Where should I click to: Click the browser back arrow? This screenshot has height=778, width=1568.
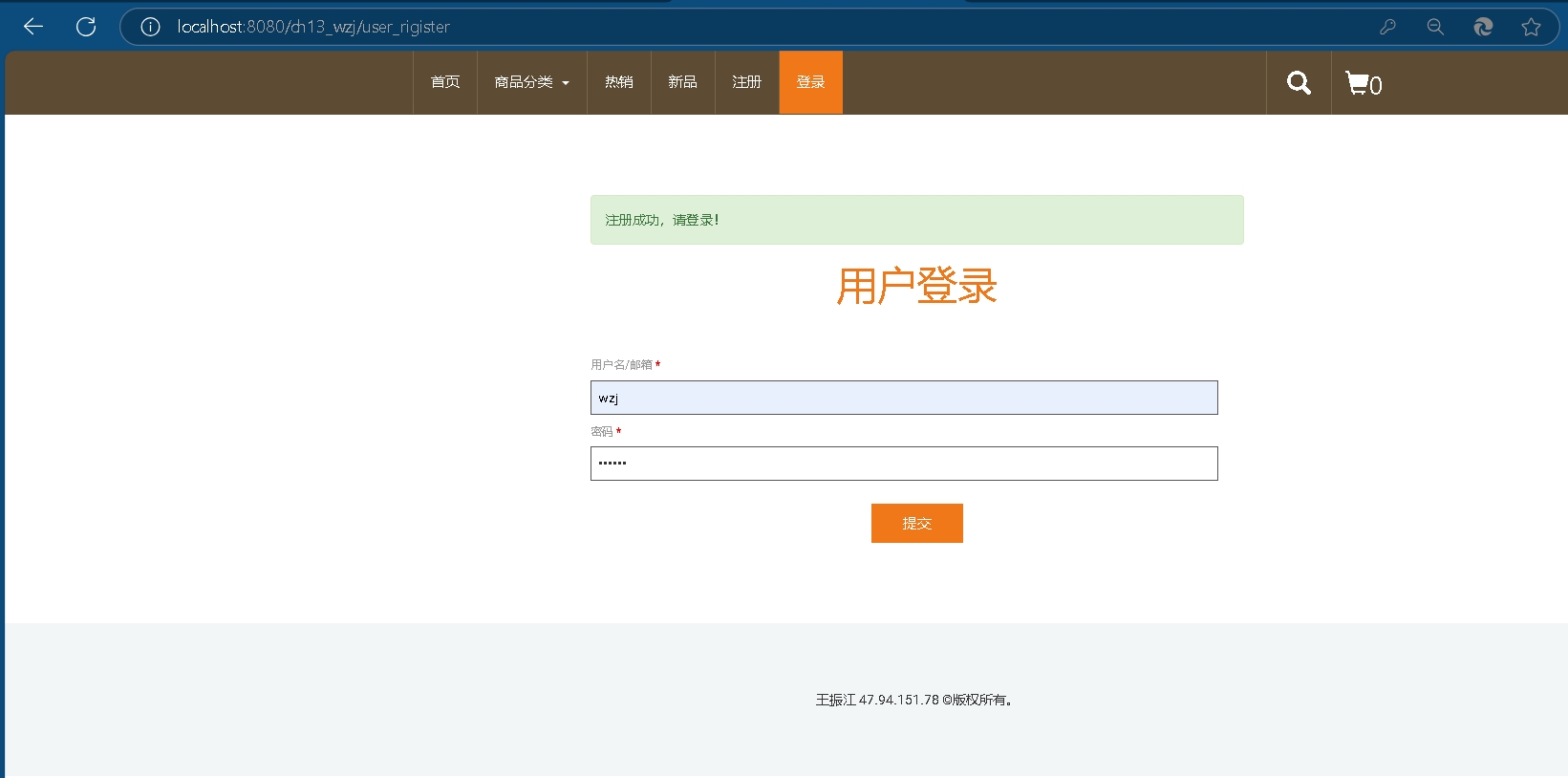coord(33,27)
